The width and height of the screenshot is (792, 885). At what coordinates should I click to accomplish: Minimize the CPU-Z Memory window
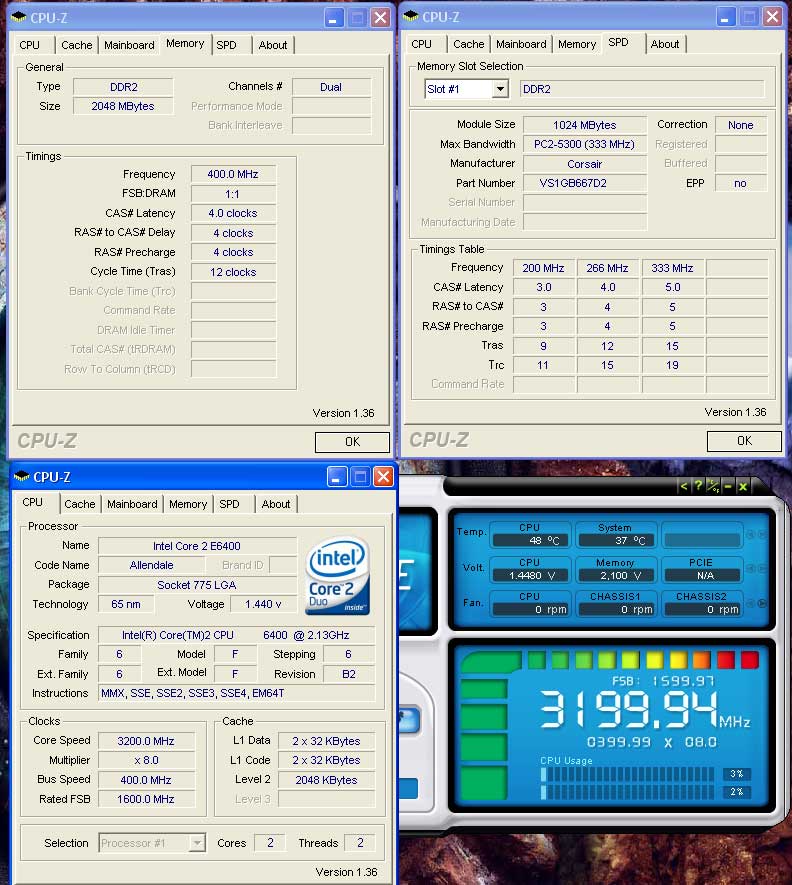(334, 18)
